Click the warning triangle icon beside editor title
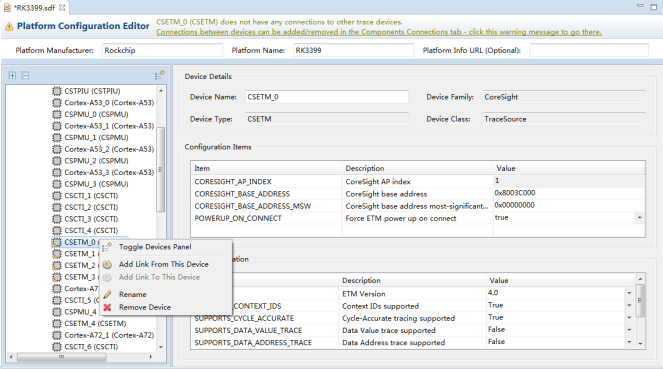The width and height of the screenshot is (663, 369). pos(9,27)
